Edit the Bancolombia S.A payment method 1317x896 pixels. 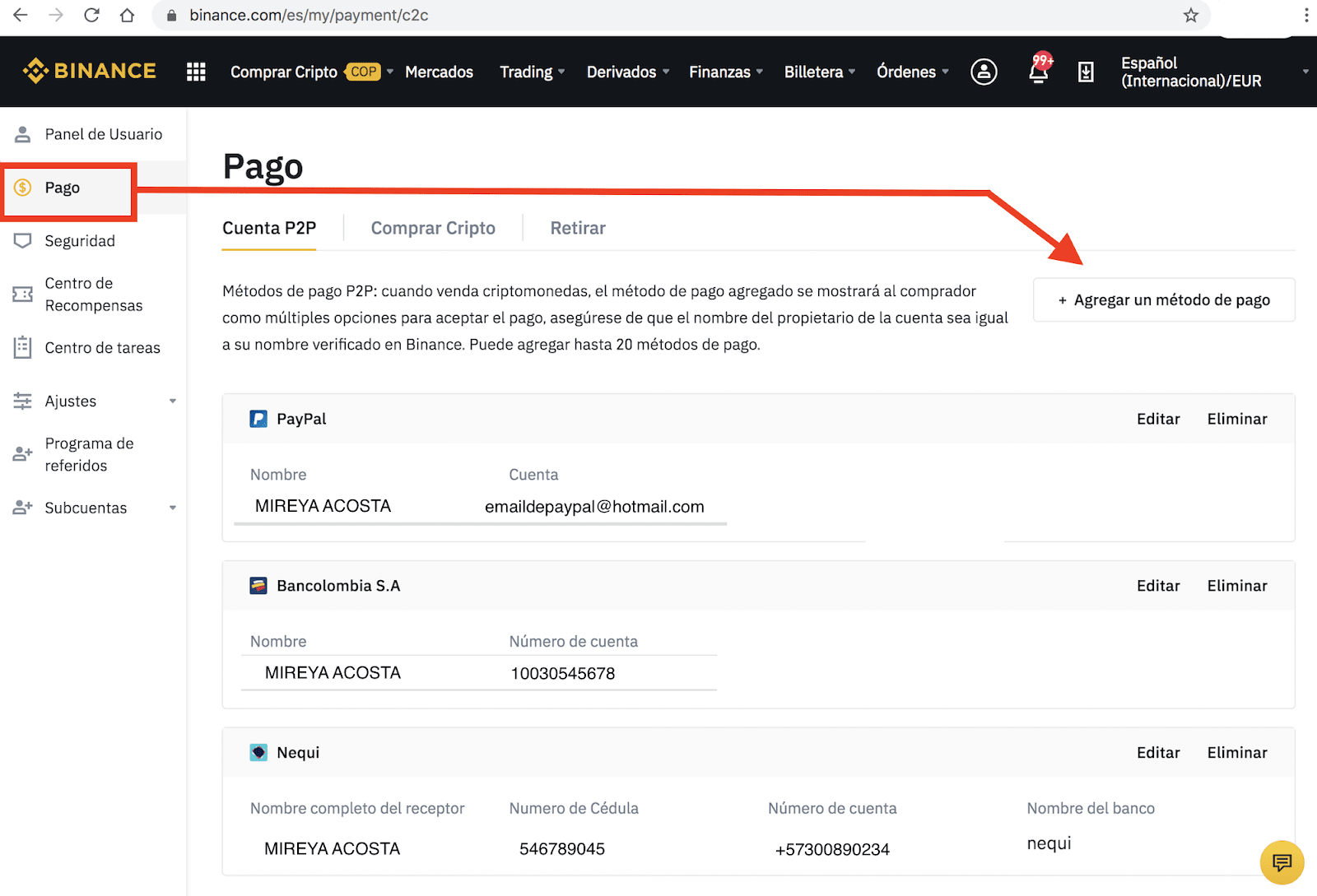[x=1158, y=586]
